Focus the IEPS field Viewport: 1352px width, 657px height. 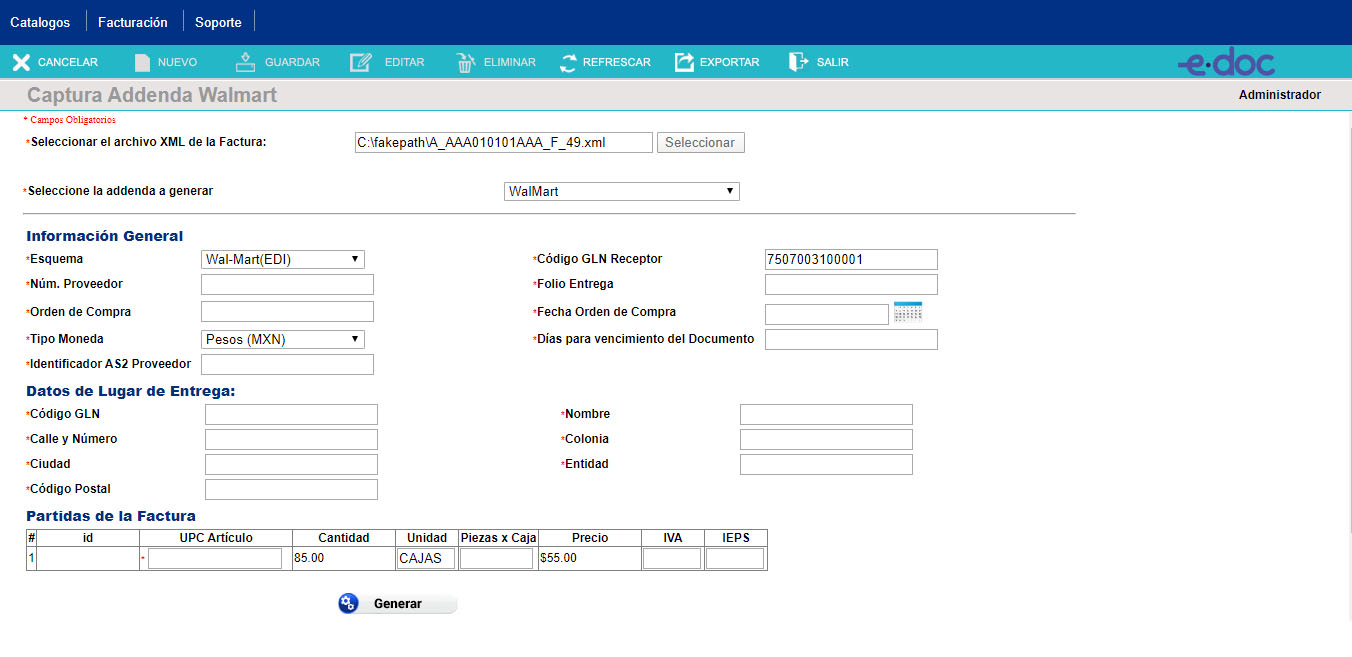(x=735, y=558)
